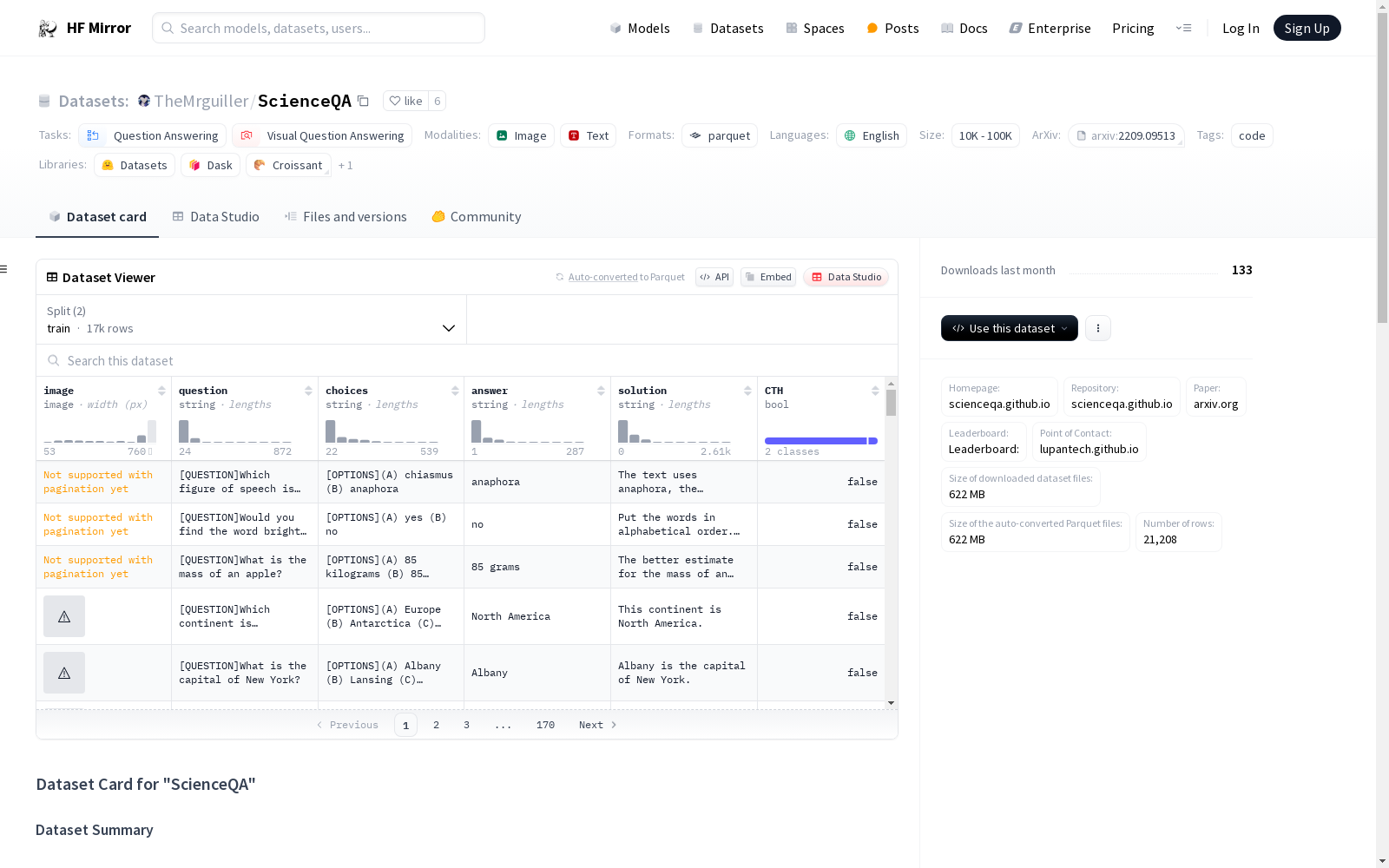Copy the ScienceQA dataset name icon
This screenshot has width=1389, height=868.
coord(363,102)
